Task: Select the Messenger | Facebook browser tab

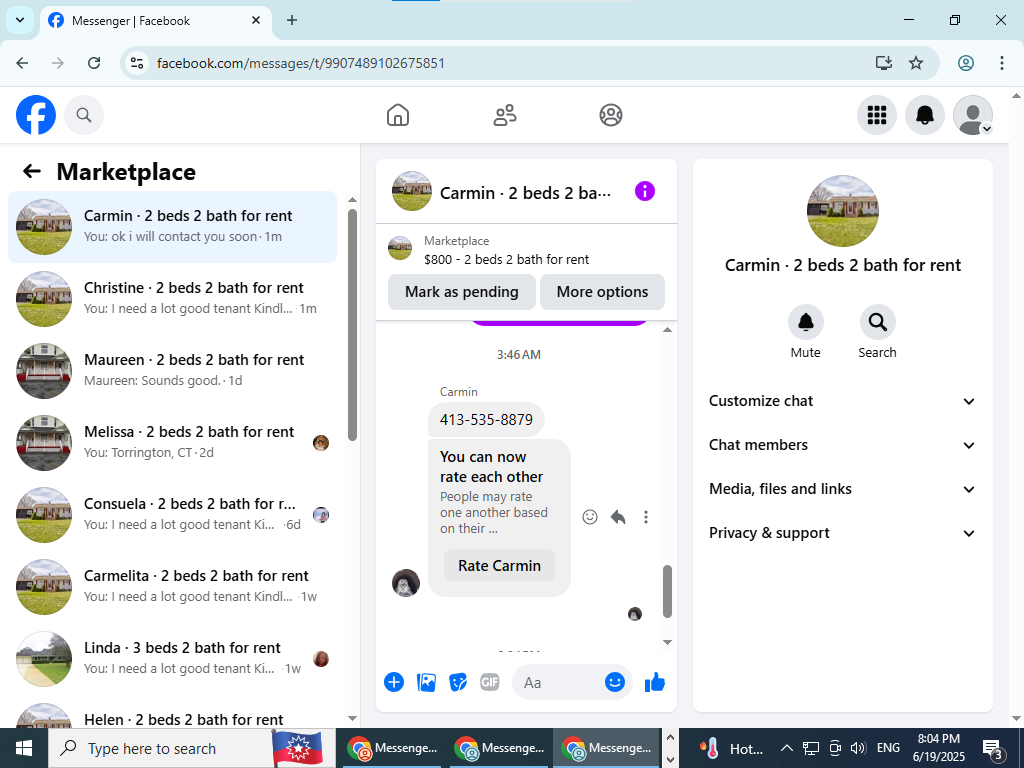Action: (153, 21)
